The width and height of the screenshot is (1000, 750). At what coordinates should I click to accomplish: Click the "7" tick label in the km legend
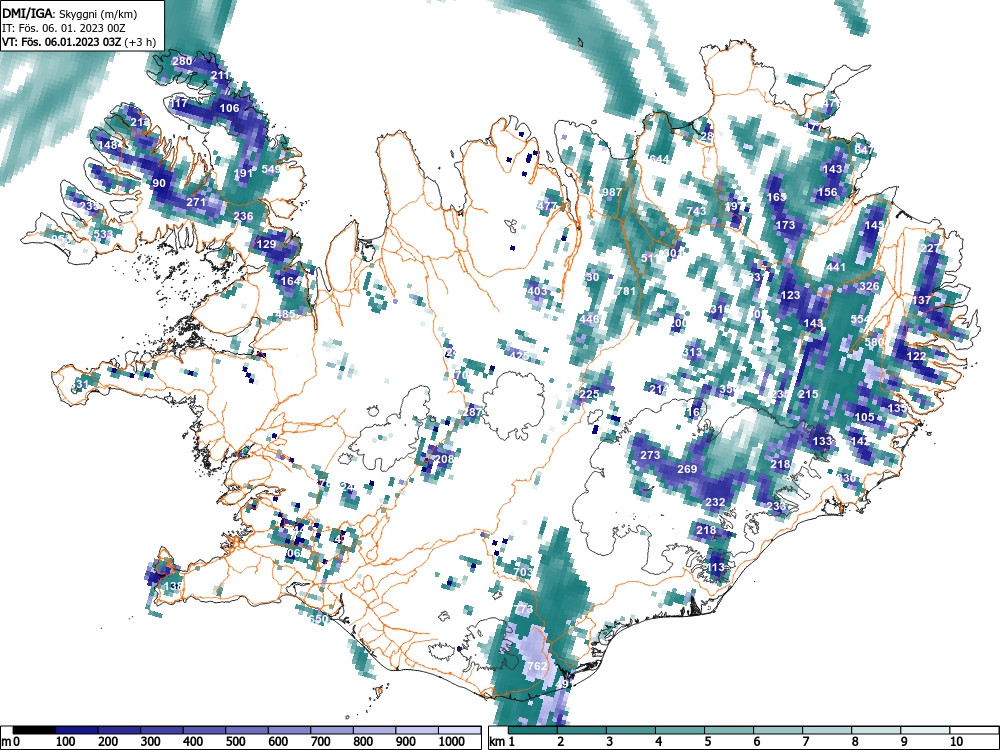tap(805, 742)
